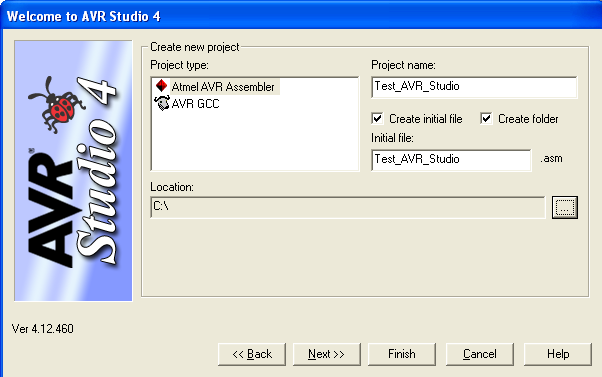Click the Project name input field

474,87
